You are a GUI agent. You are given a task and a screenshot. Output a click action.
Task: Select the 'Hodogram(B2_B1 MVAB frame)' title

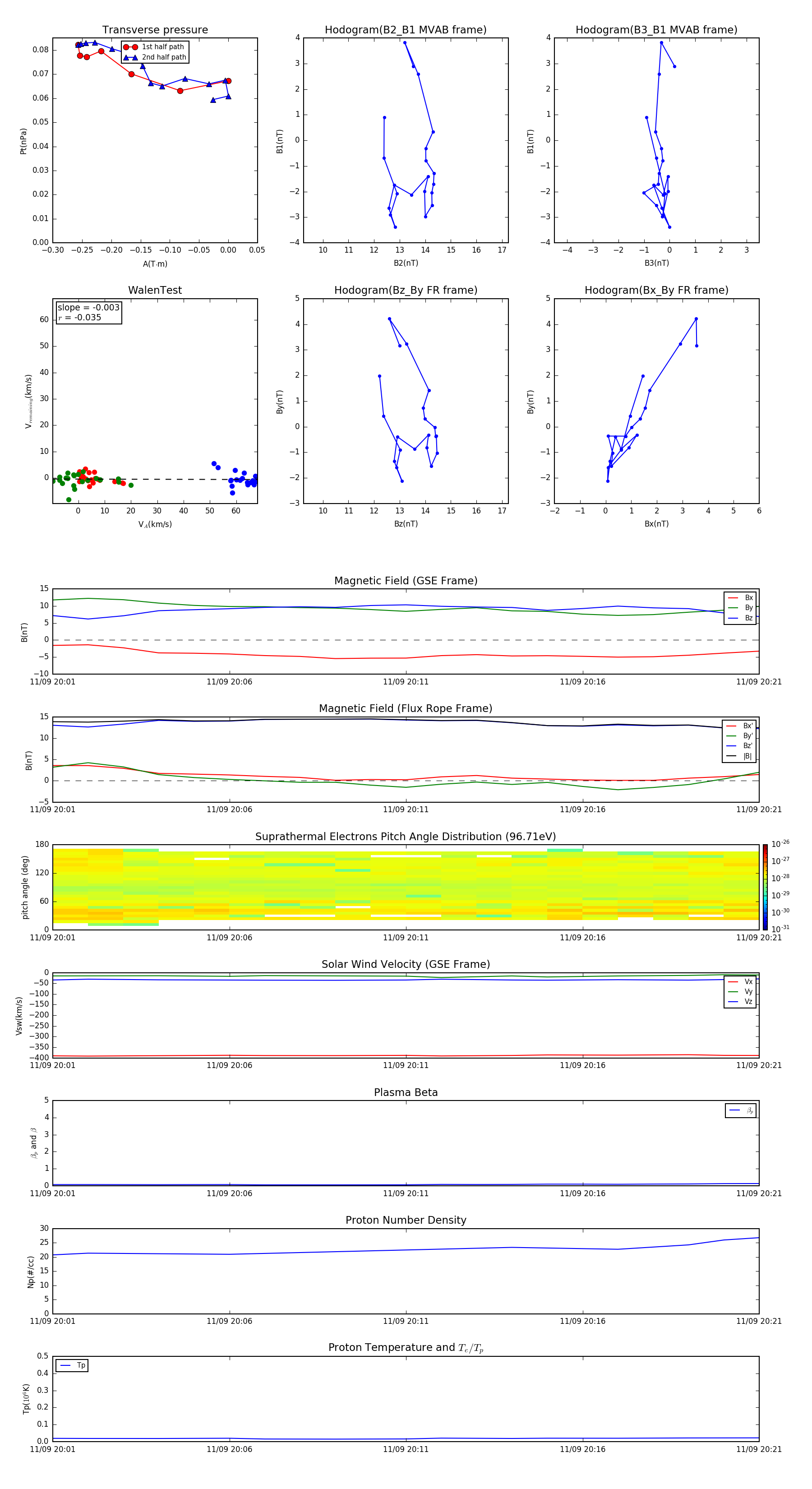pos(406,29)
